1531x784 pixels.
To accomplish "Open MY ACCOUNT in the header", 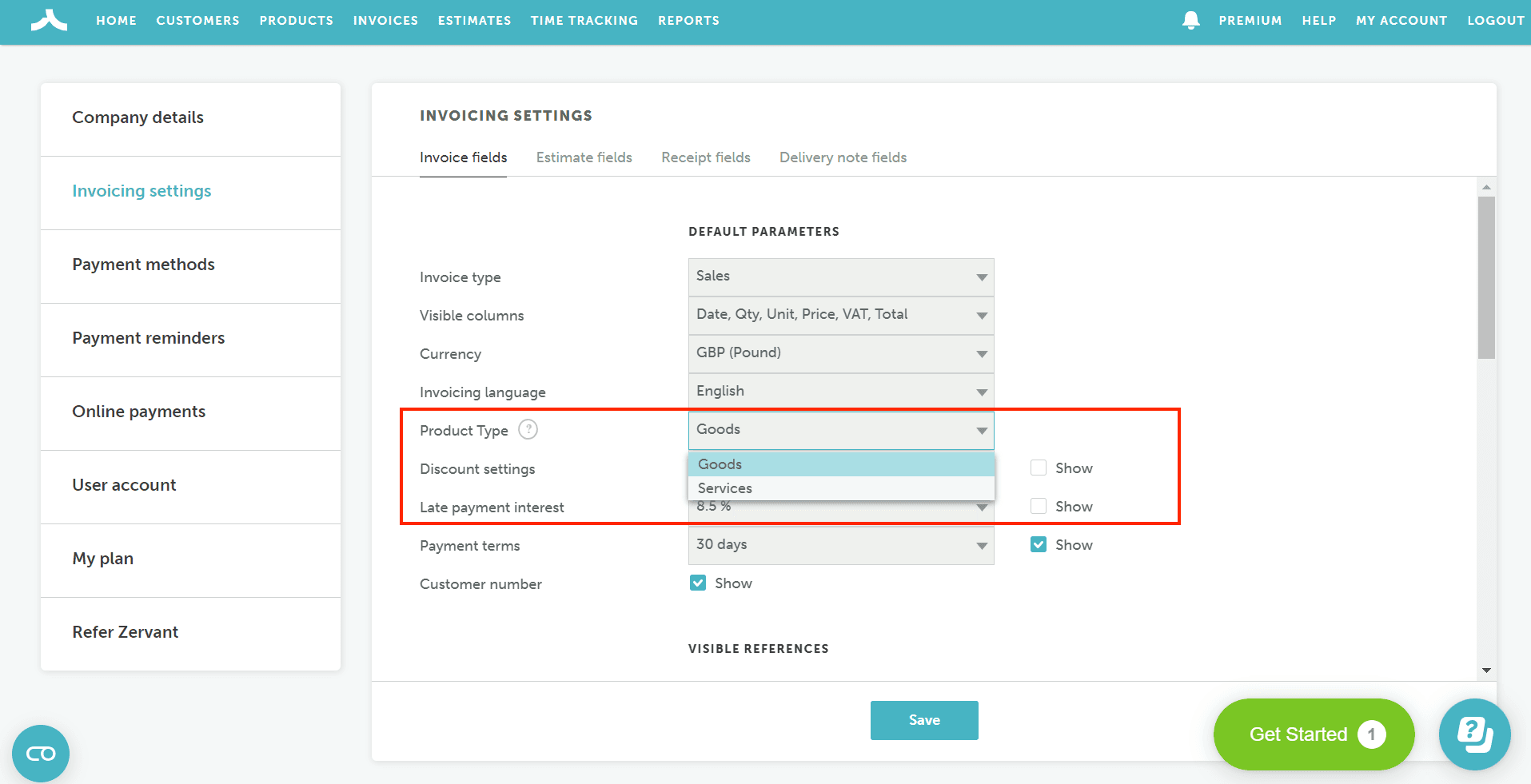I will (x=1401, y=21).
